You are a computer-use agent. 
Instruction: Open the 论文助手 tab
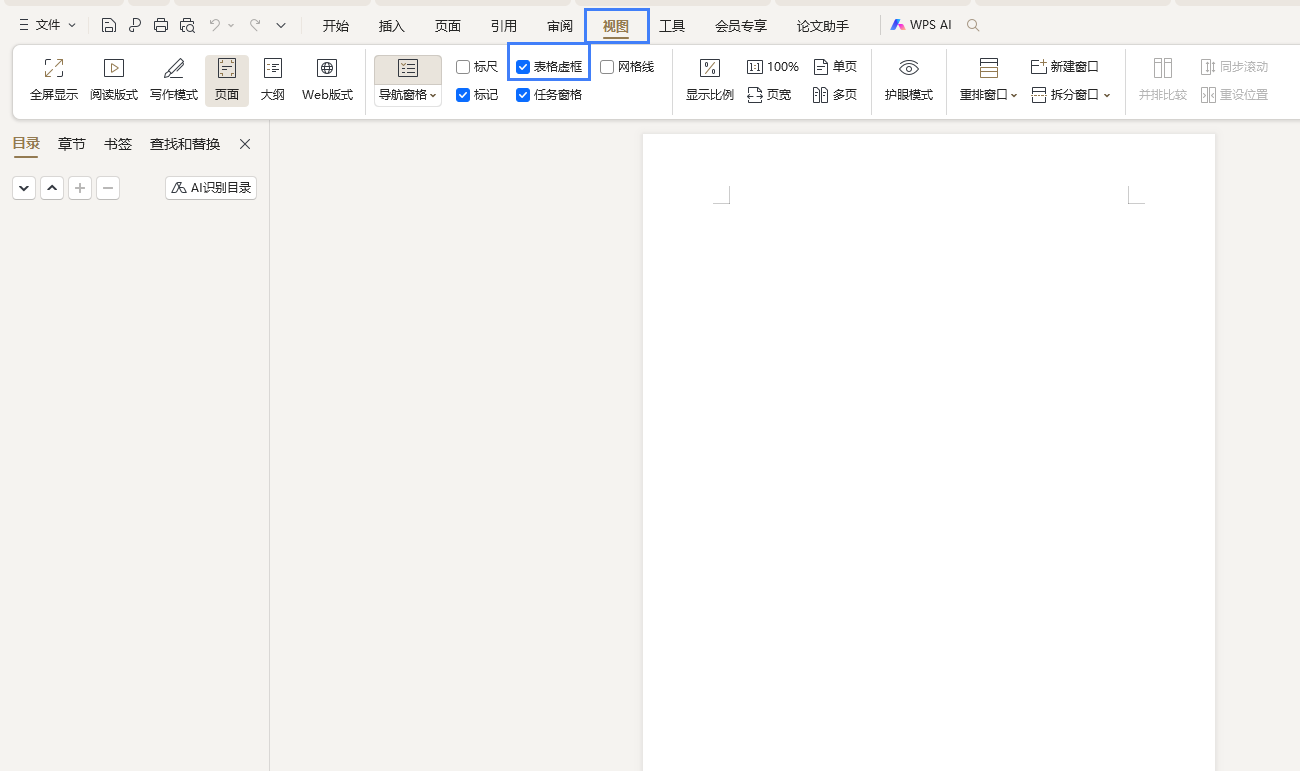click(823, 26)
